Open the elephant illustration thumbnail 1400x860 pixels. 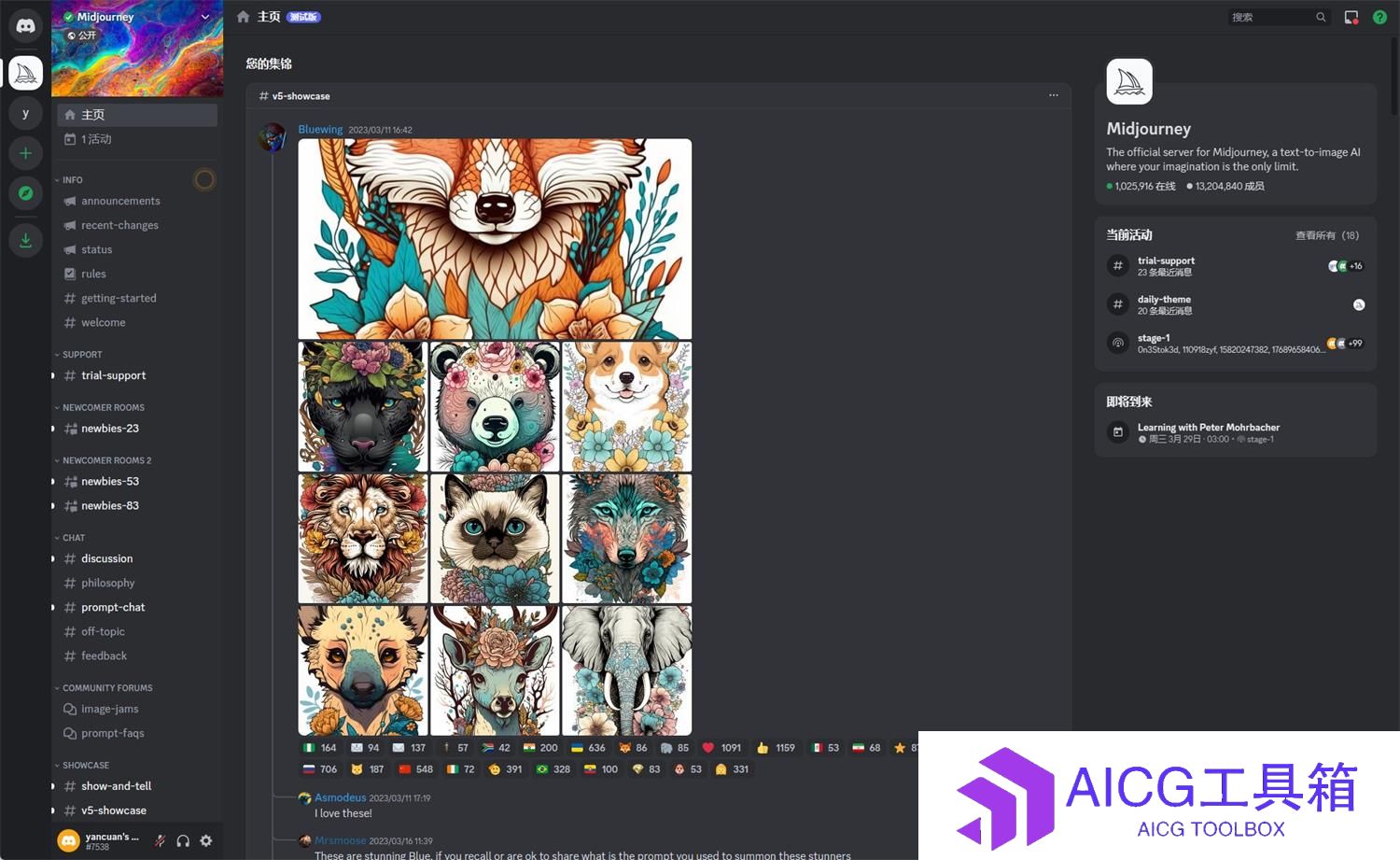(627, 670)
